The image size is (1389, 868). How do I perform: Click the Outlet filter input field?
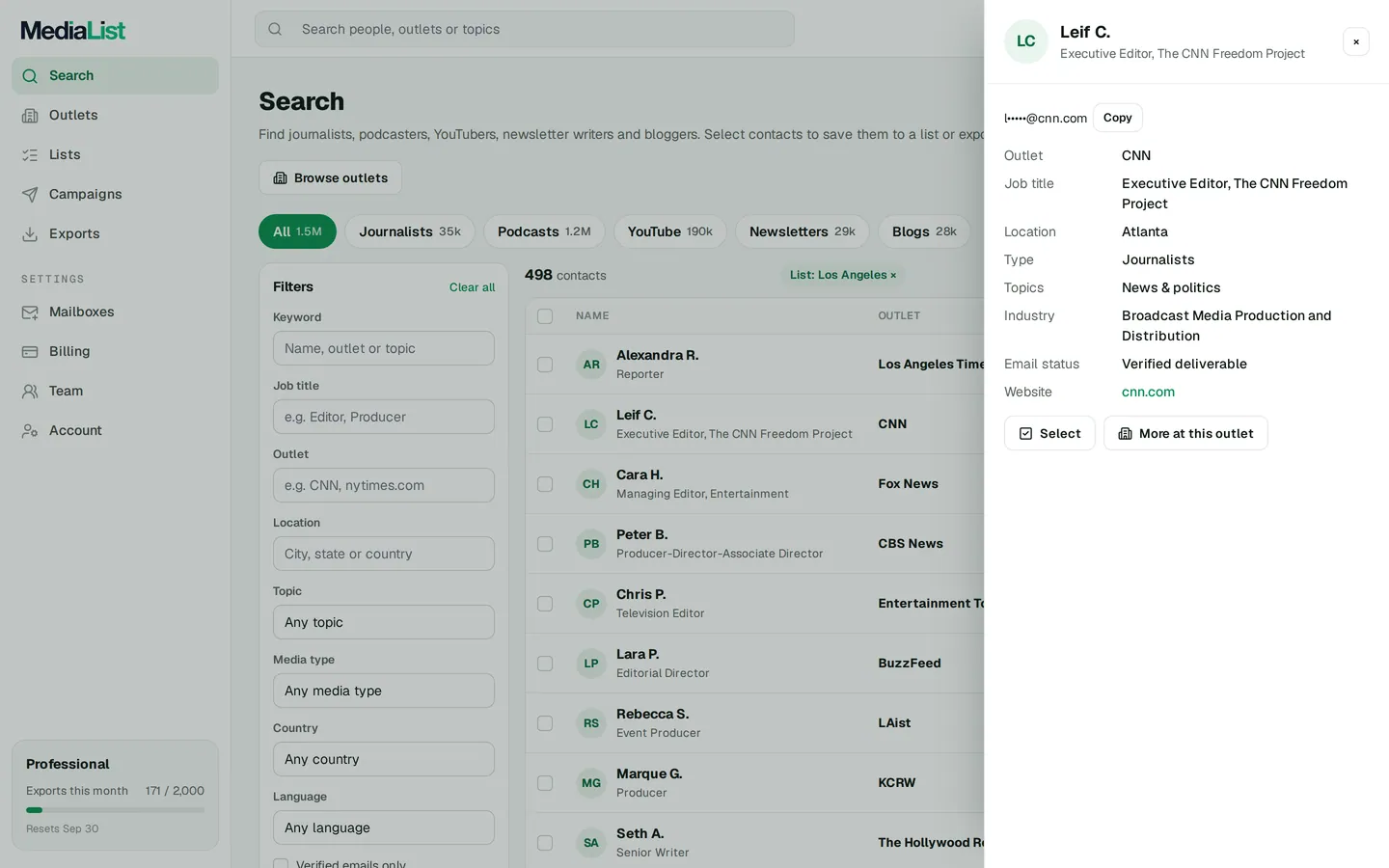pyautogui.click(x=384, y=485)
